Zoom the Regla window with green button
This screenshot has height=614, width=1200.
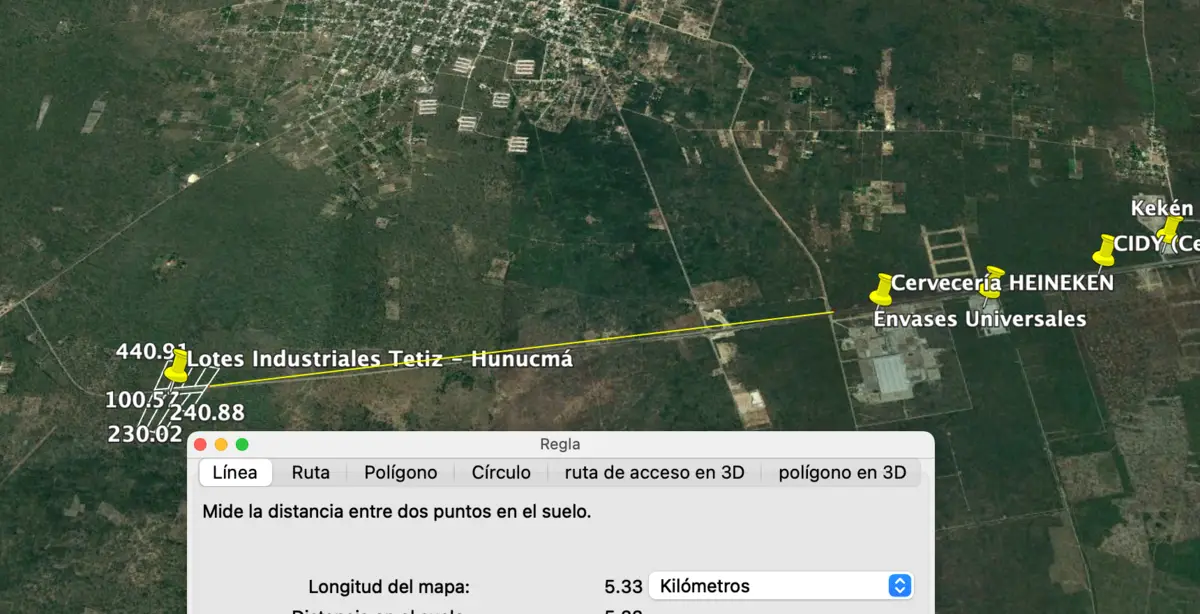[x=241, y=444]
